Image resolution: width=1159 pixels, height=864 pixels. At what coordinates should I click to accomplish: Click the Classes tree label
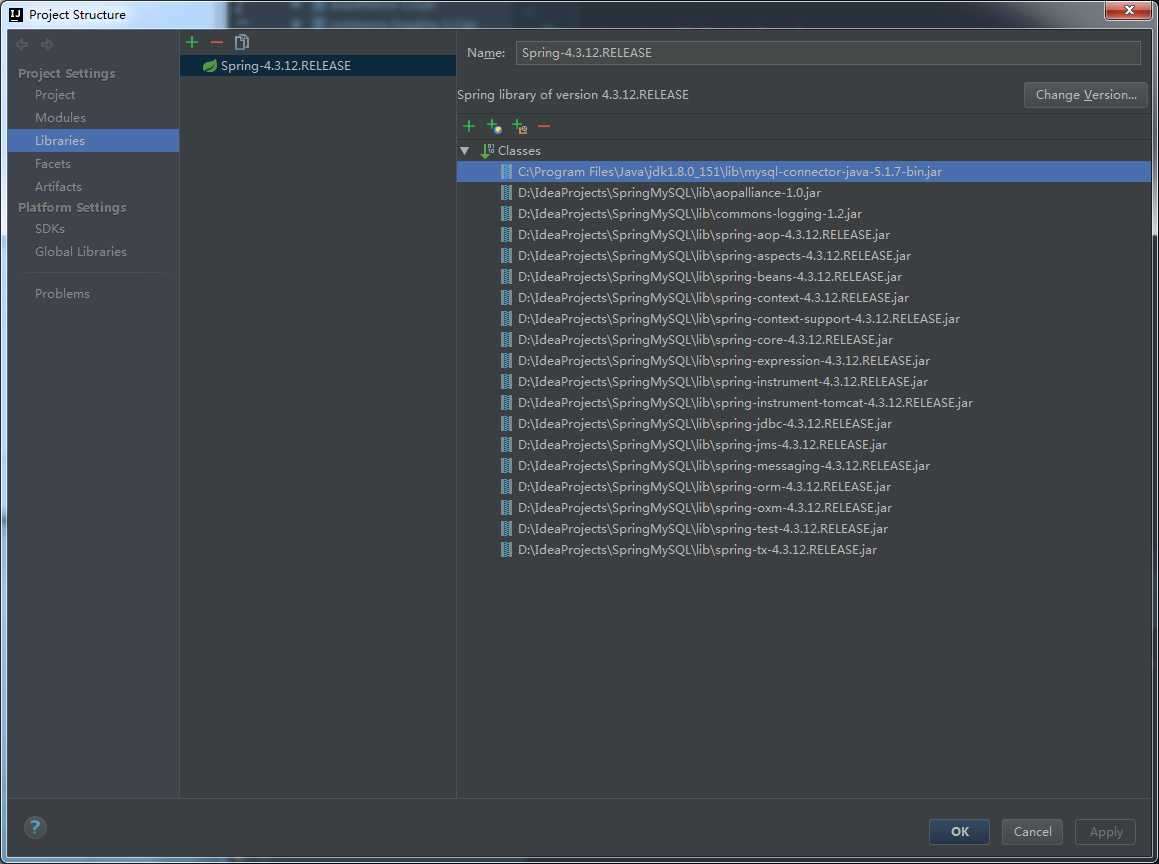pyautogui.click(x=519, y=151)
